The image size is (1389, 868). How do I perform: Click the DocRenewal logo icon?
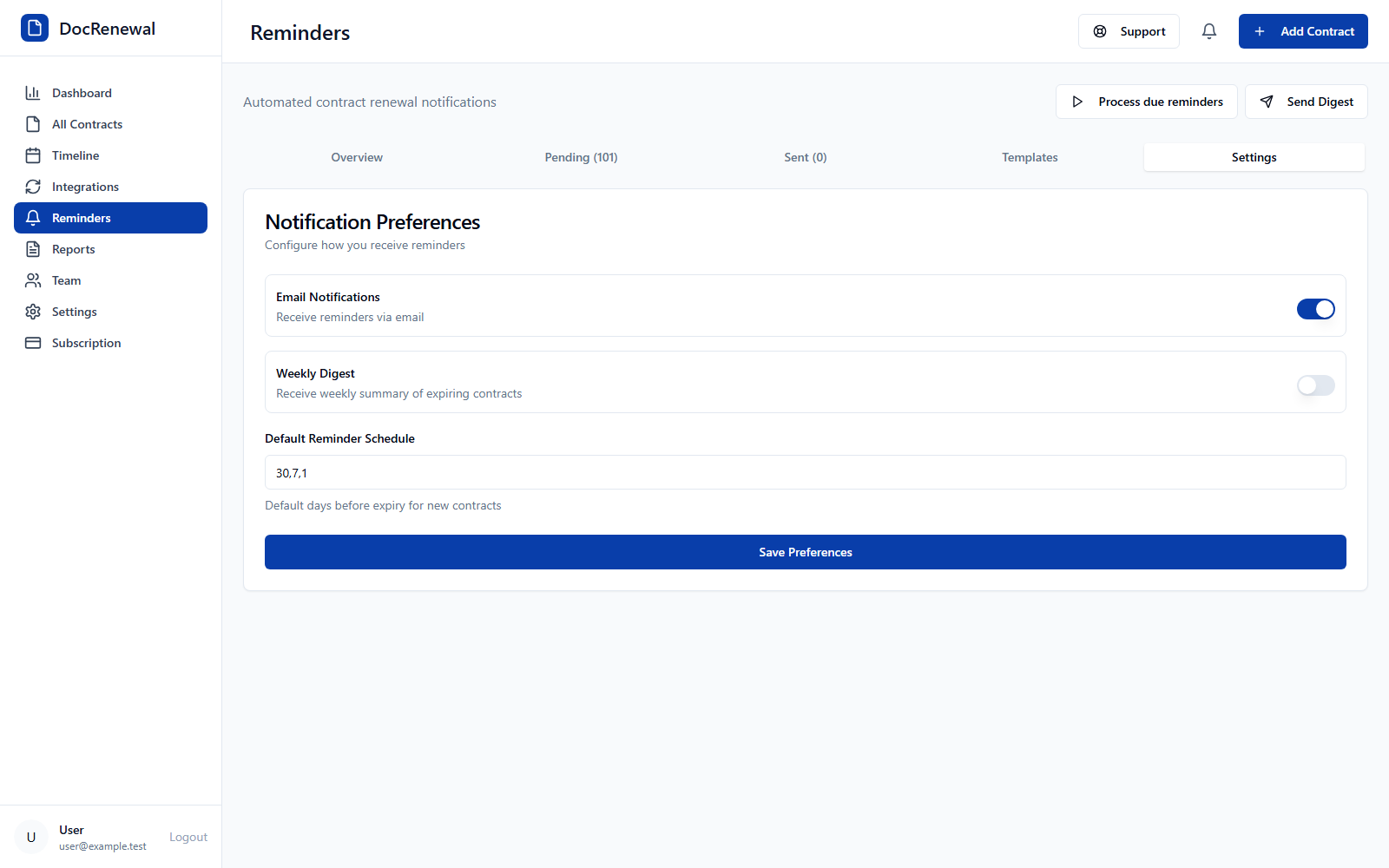click(35, 28)
